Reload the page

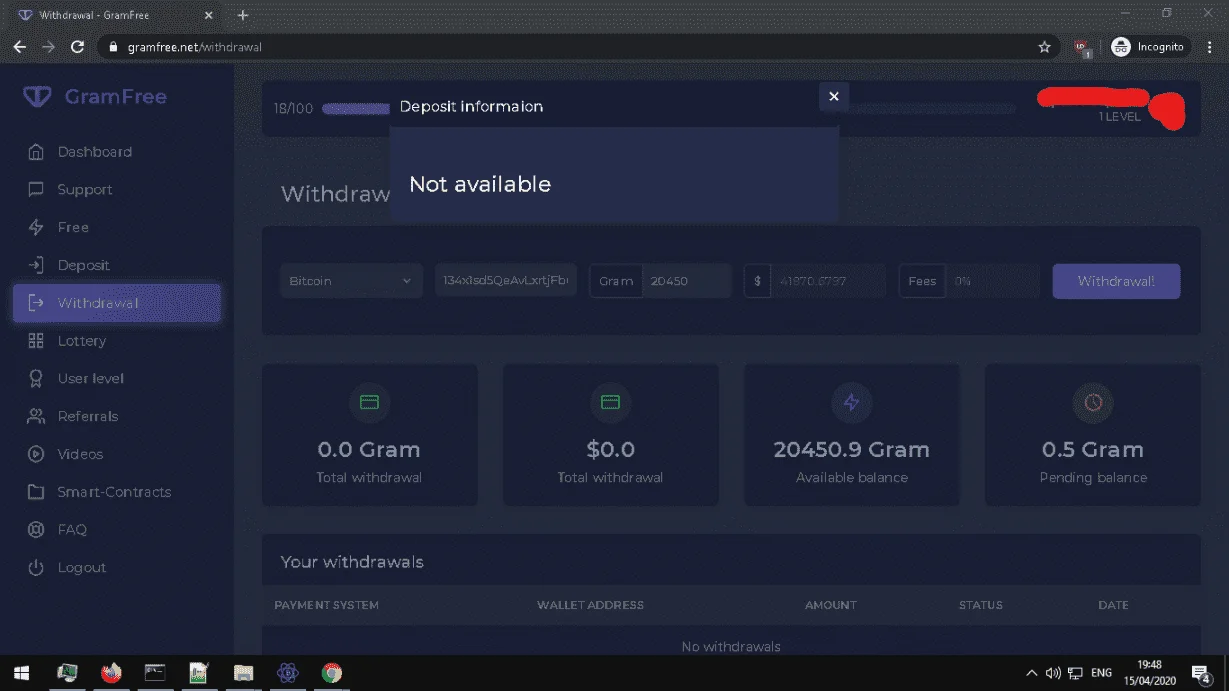77,47
